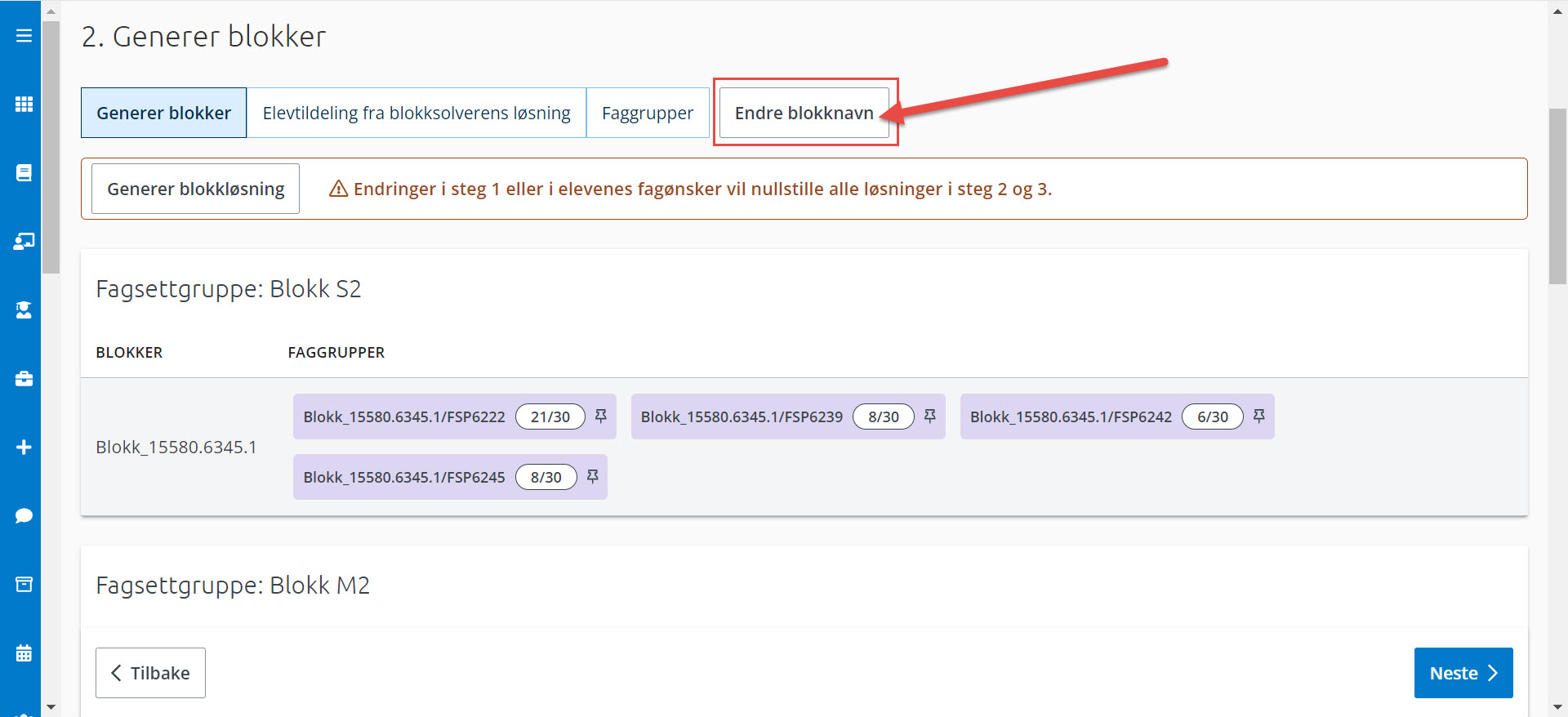Viewport: 1568px width, 717px height.
Task: Click the grid apps icon in sidebar
Action: tap(24, 105)
